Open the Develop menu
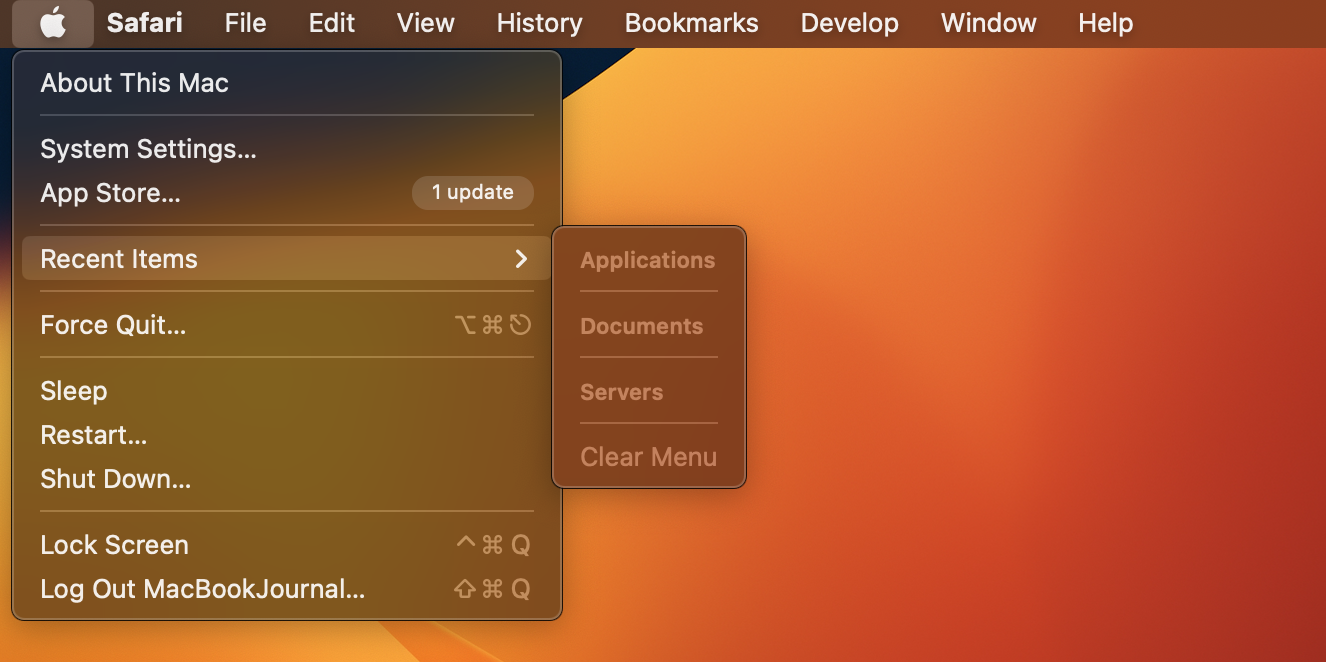 coord(848,23)
